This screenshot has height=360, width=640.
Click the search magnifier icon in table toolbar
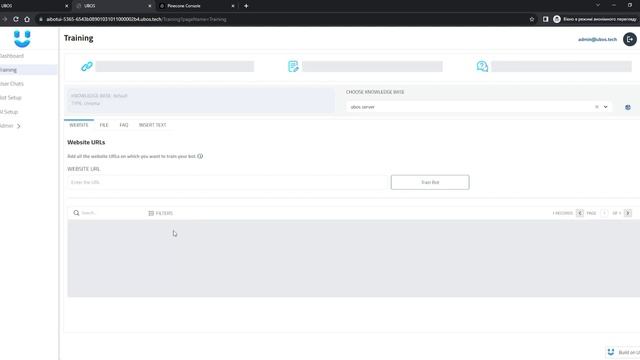[76, 213]
